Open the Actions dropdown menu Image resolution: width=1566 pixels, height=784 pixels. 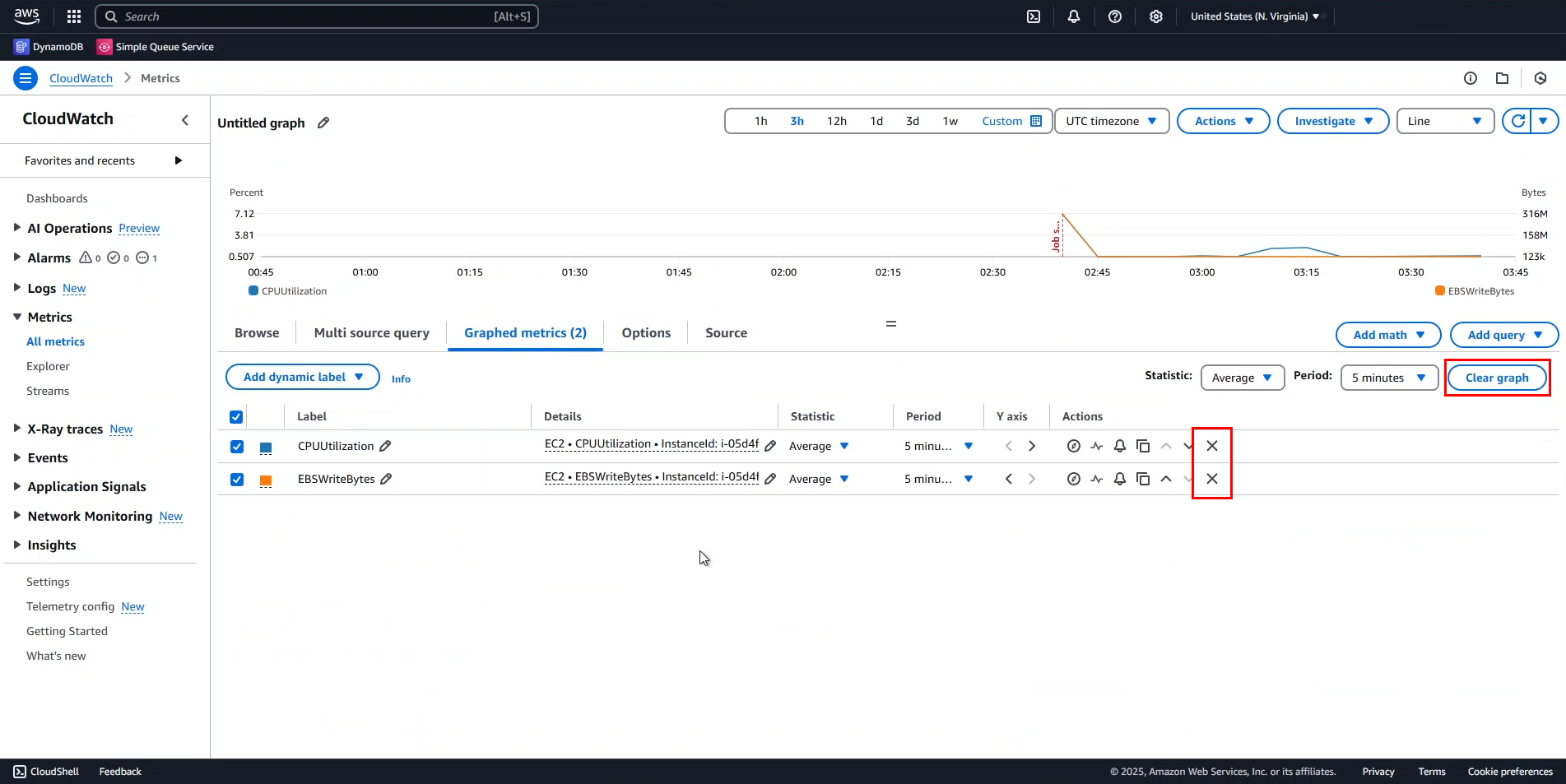(x=1224, y=121)
